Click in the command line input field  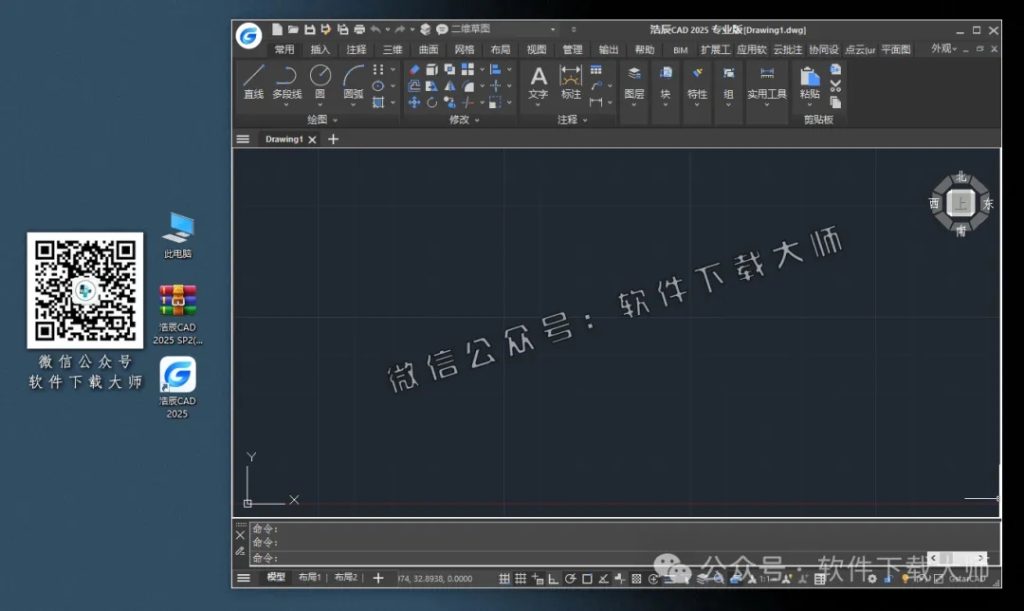pyautogui.click(x=600, y=558)
